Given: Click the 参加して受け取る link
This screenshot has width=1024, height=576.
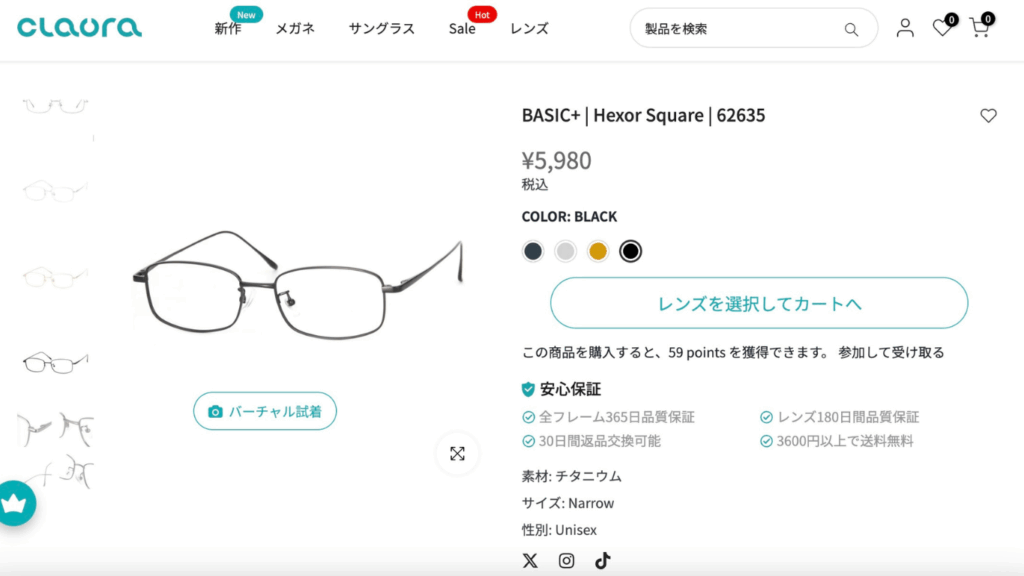Looking at the screenshot, I should pyautogui.click(x=891, y=352).
